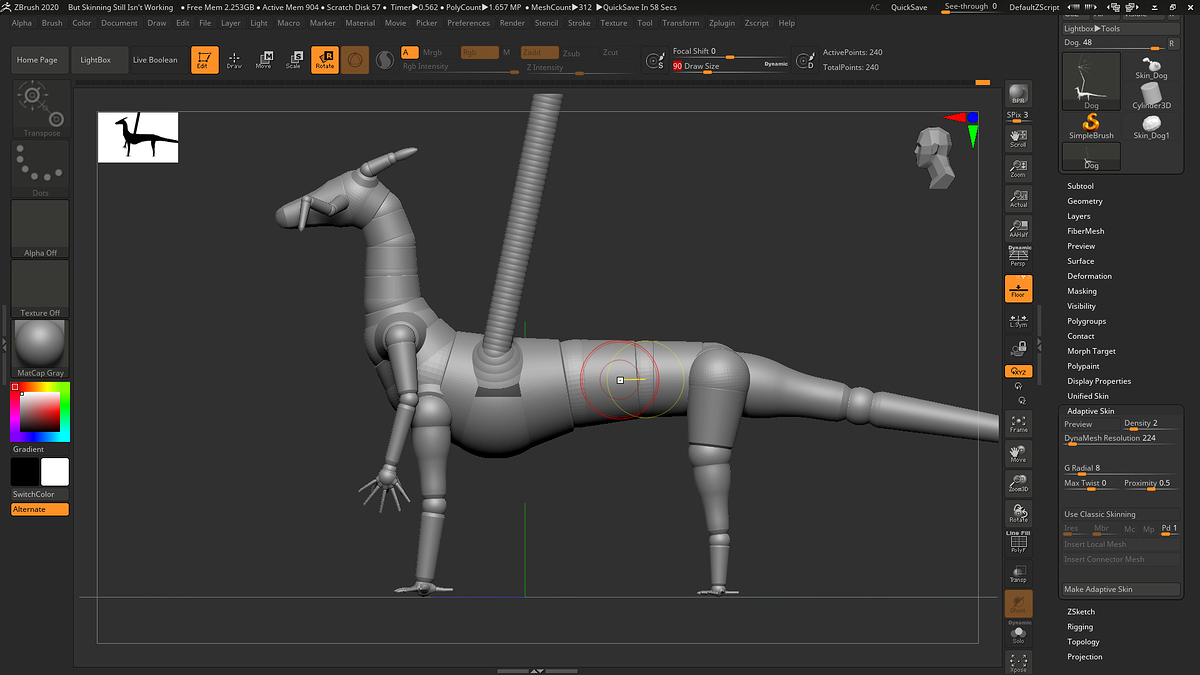Expand the Masking section
Image resolution: width=1200 pixels, height=675 pixels.
pos(1082,291)
